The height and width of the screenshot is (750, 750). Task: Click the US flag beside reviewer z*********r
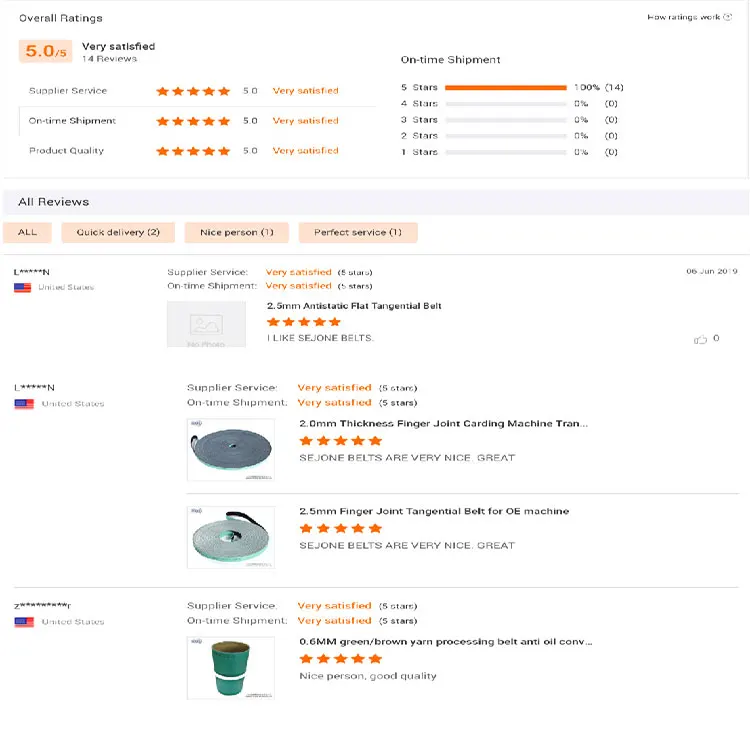click(24, 622)
